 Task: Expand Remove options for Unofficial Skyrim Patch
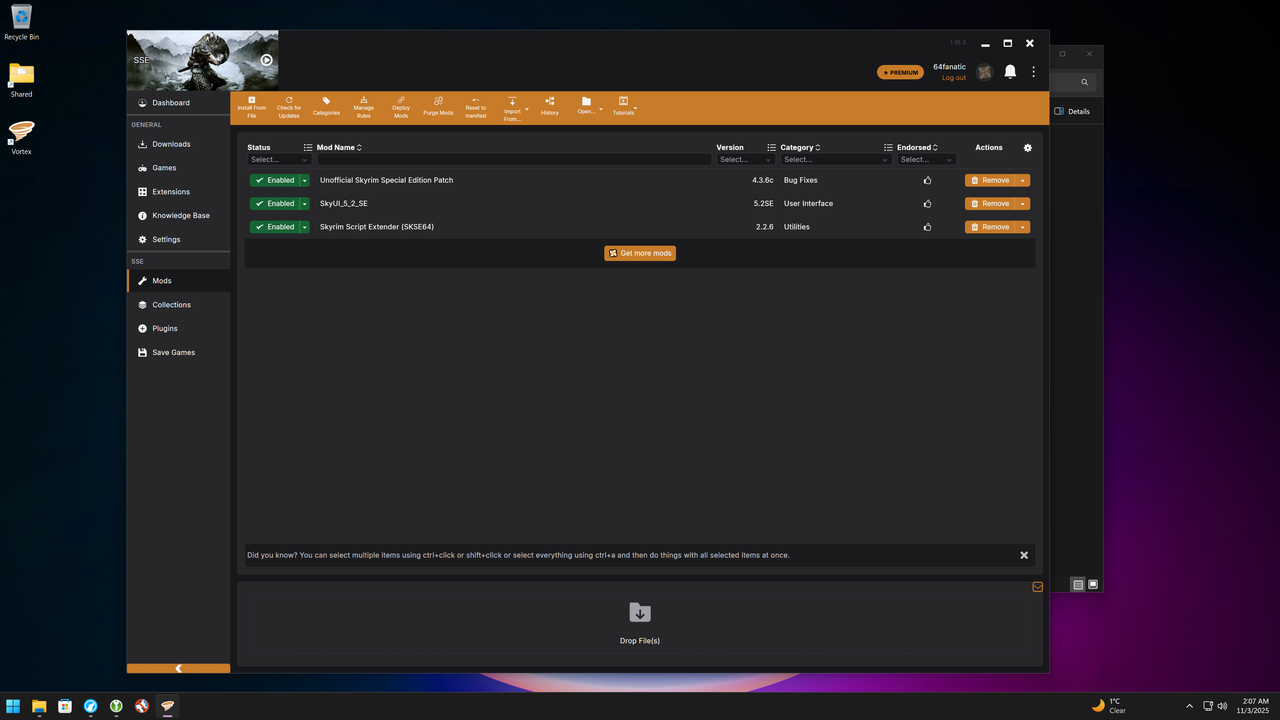pyautogui.click(x=1022, y=181)
